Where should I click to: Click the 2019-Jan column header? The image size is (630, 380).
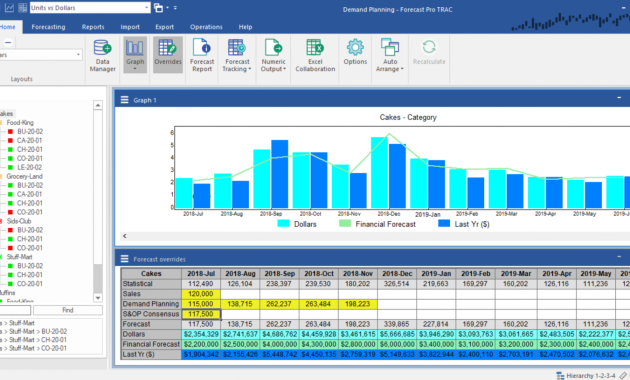click(x=436, y=274)
